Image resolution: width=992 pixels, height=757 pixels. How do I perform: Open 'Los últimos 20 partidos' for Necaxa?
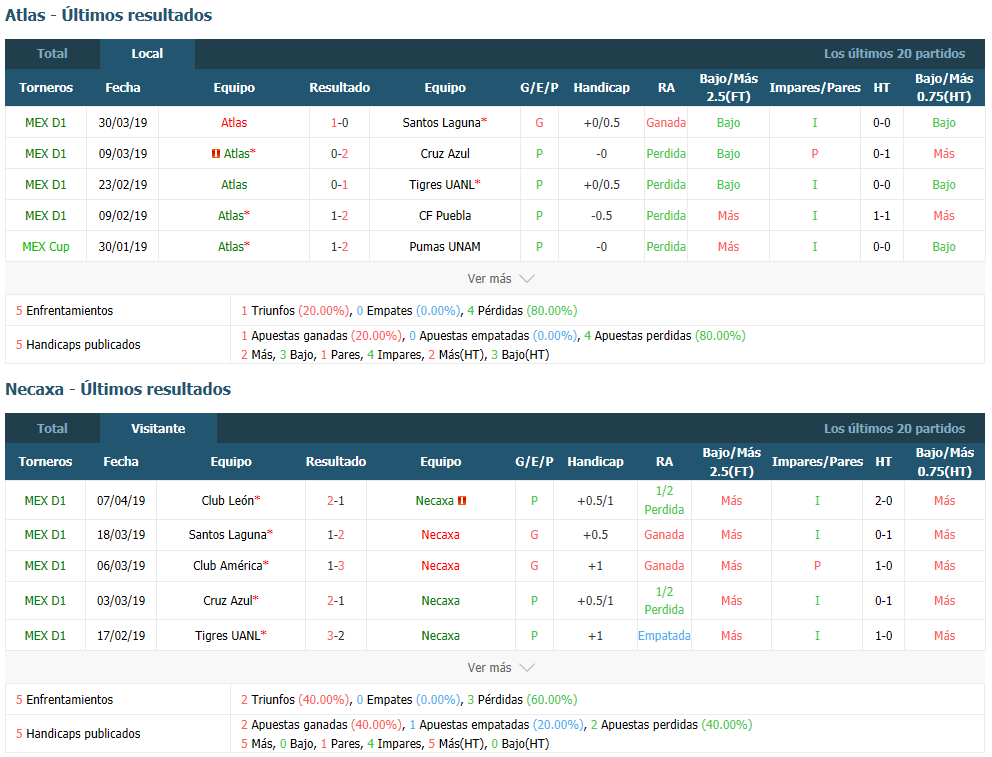coord(894,429)
